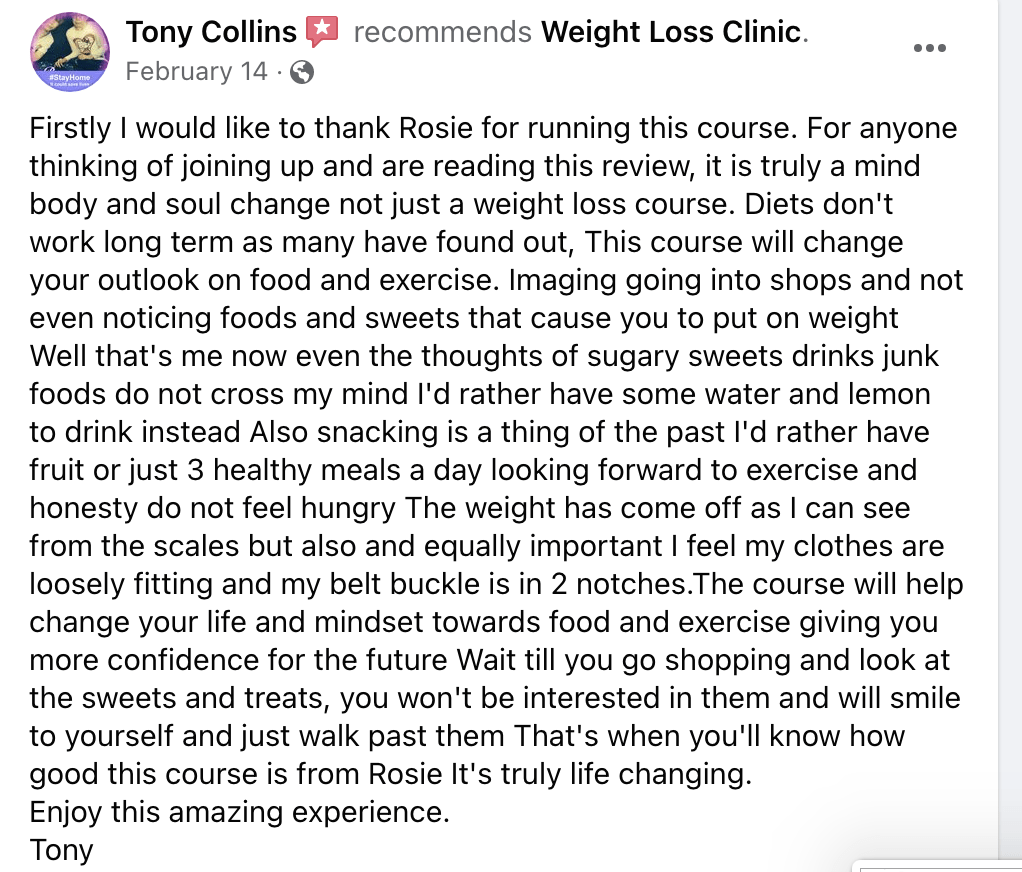1022x872 pixels.
Task: Click the partial panel in bottom-right corner
Action: point(941,865)
